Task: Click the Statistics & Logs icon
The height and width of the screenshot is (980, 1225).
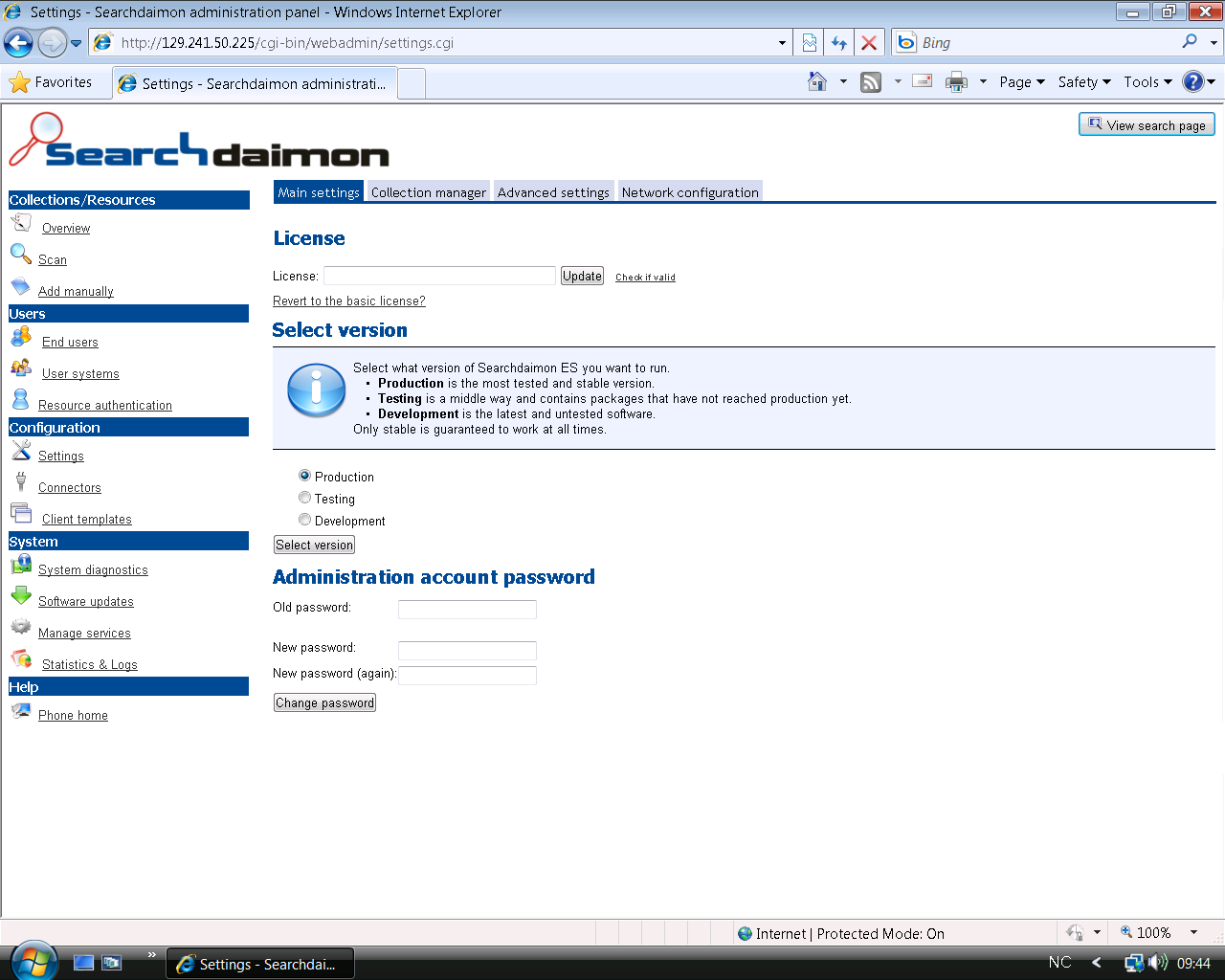Action: tap(21, 658)
